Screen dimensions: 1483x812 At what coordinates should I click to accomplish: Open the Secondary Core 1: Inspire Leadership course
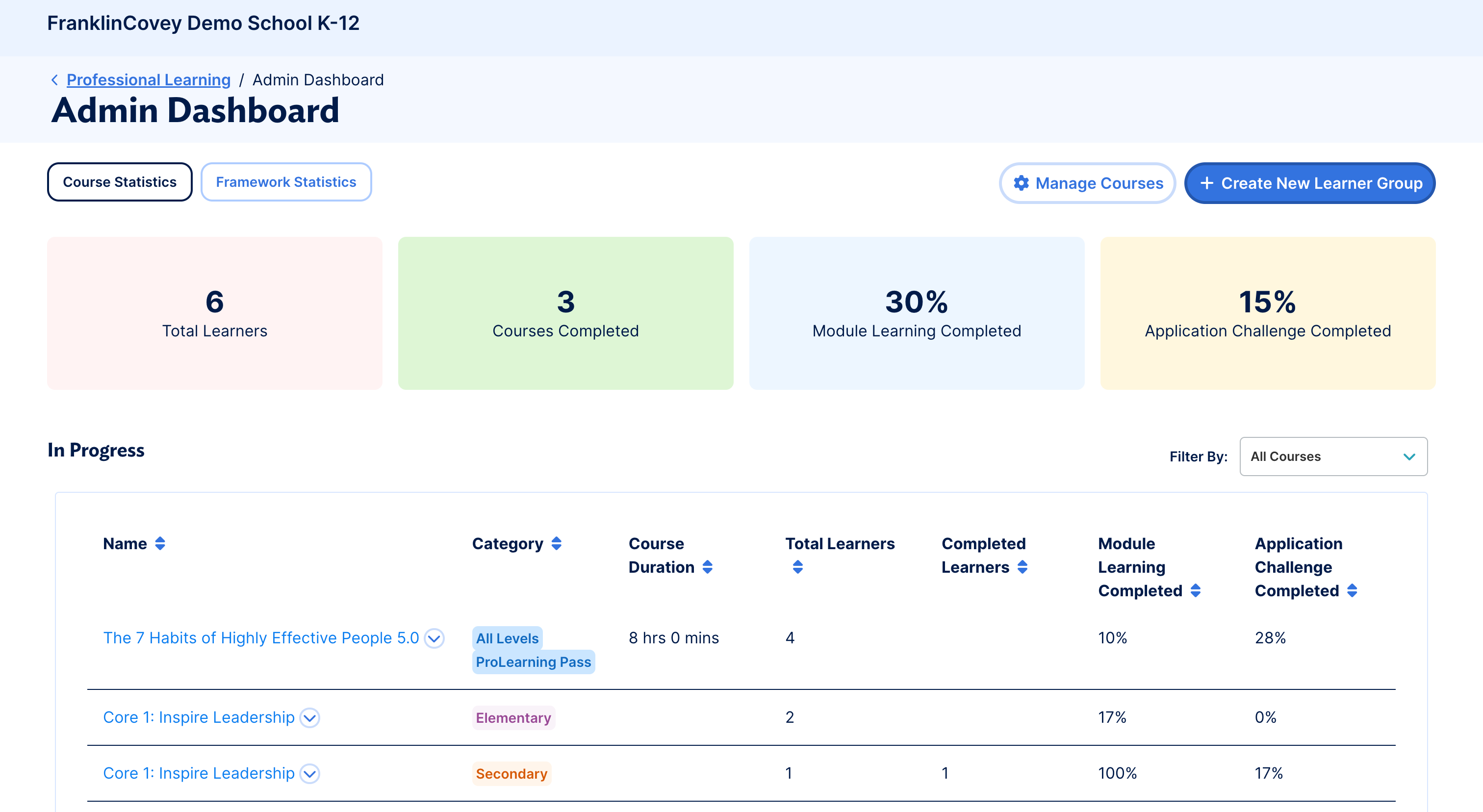199,773
